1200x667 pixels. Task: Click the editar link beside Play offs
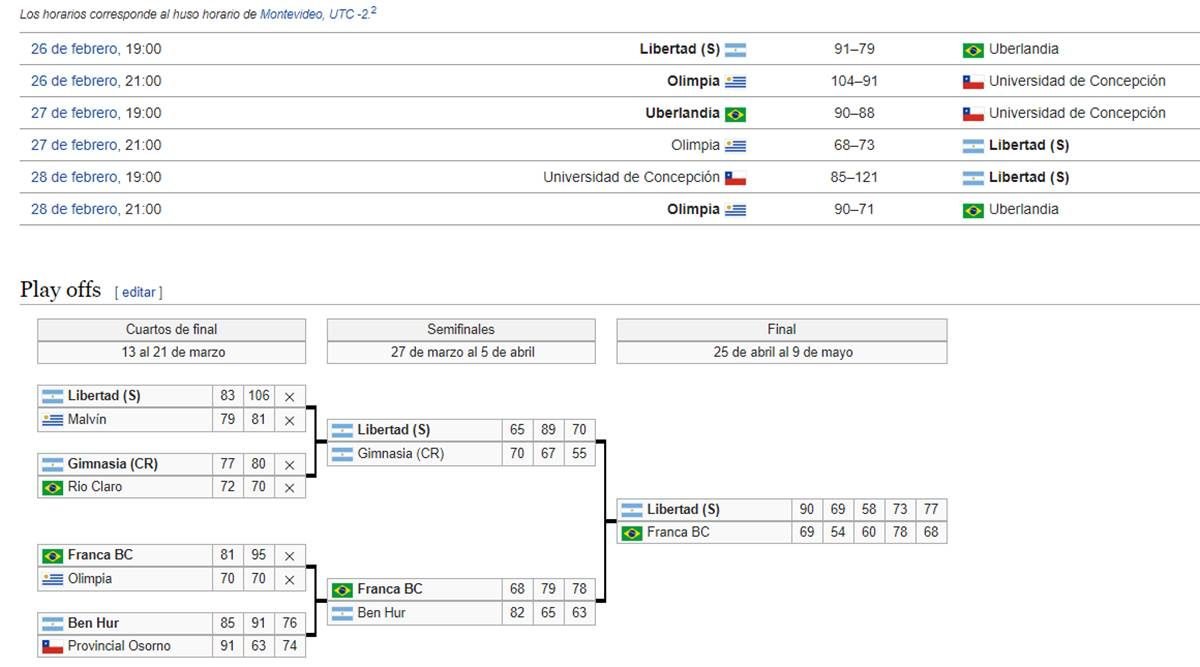138,292
